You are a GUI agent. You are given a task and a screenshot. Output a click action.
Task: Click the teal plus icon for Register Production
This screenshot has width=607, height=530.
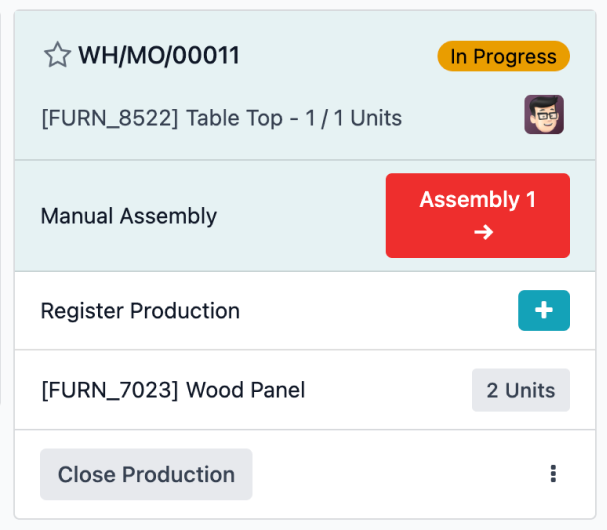(x=544, y=310)
